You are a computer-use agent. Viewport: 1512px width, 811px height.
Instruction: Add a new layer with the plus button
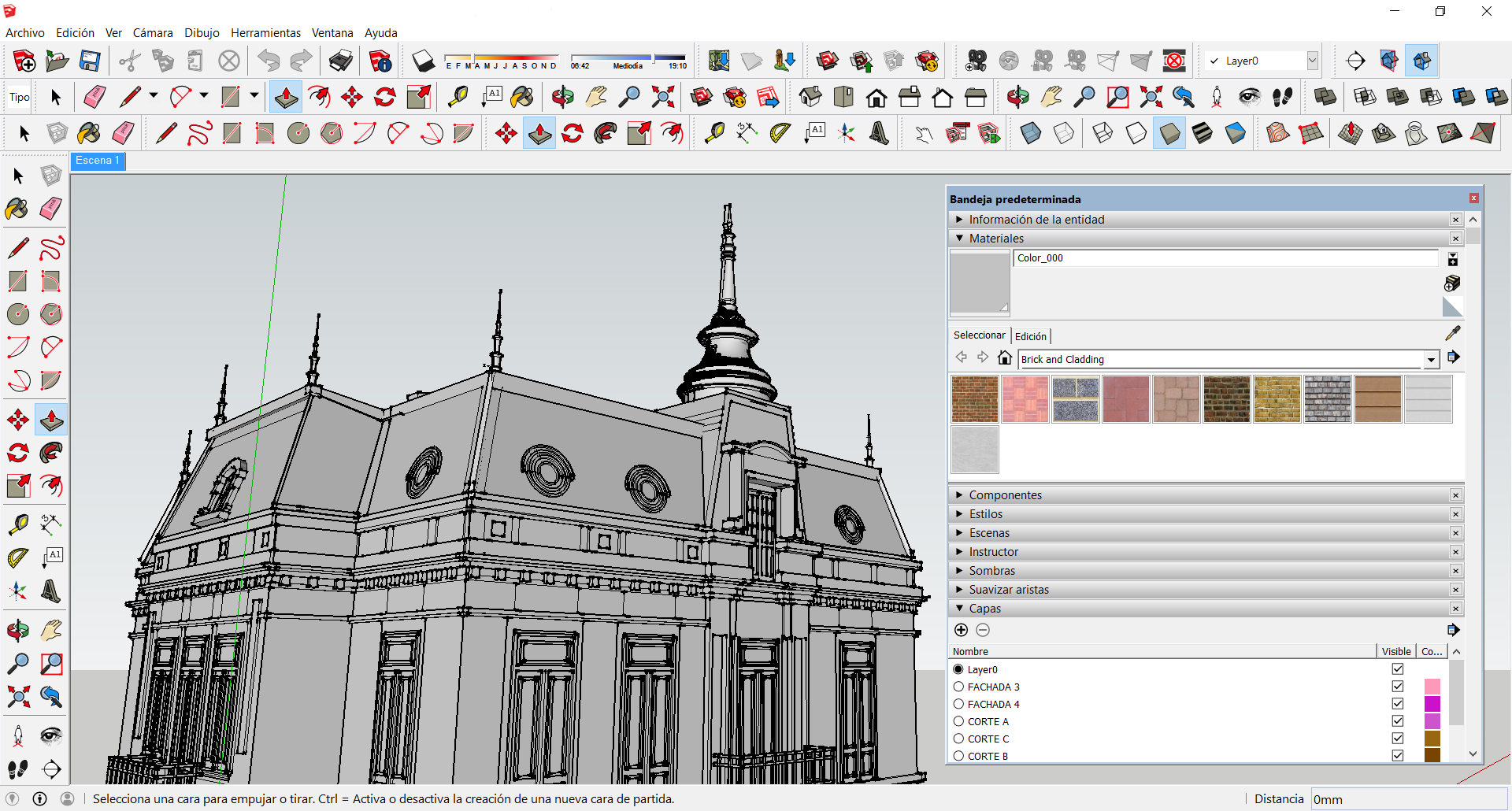pos(961,630)
